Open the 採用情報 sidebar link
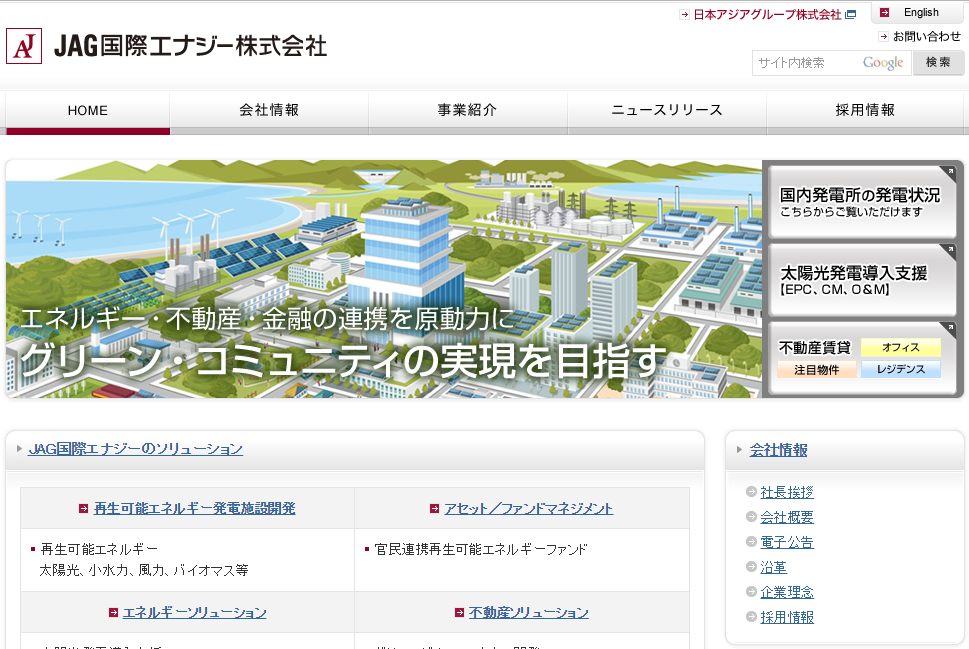This screenshot has width=969, height=649. click(787, 617)
